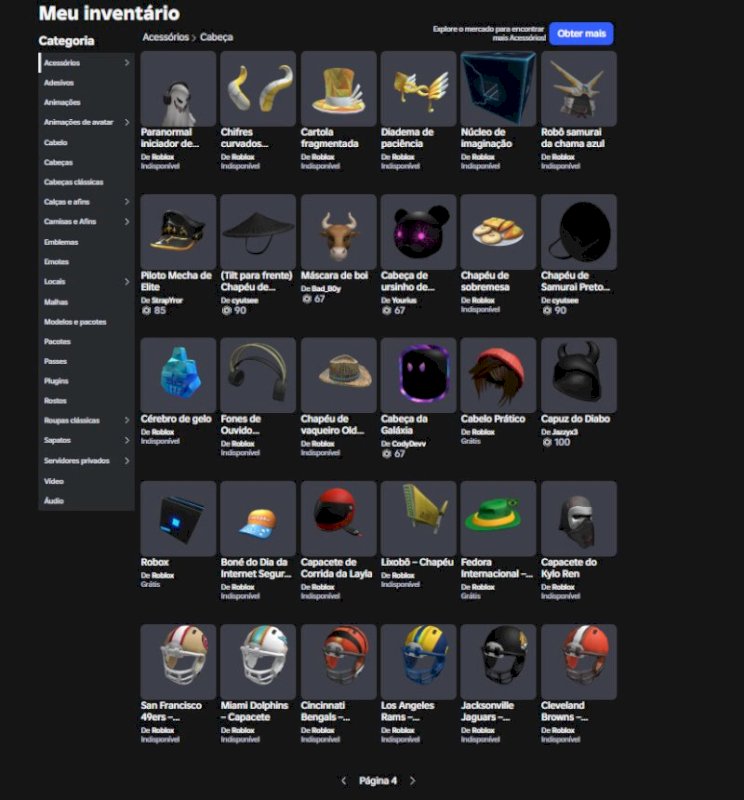The height and width of the screenshot is (800, 744).
Task: Click the Cérebro de gelo item image
Action: point(178,375)
